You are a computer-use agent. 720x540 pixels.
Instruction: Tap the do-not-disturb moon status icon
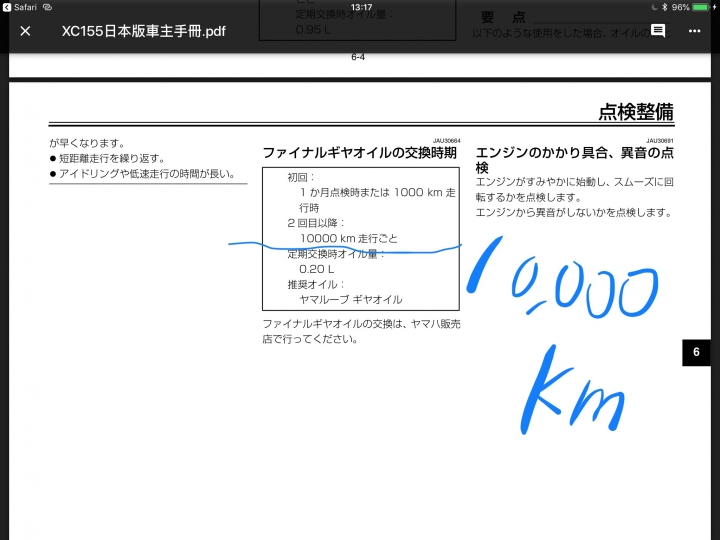[x=654, y=7]
